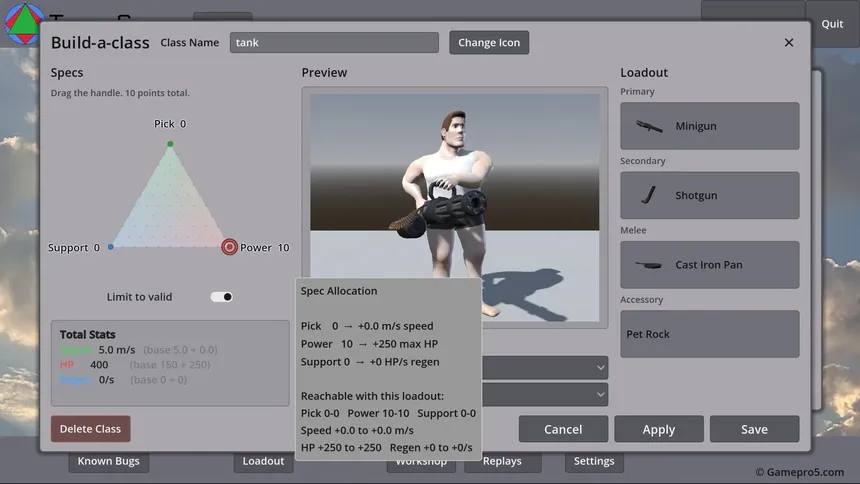The width and height of the screenshot is (860, 484).
Task: Open the Minigun primary weapon slot
Action: (710, 126)
